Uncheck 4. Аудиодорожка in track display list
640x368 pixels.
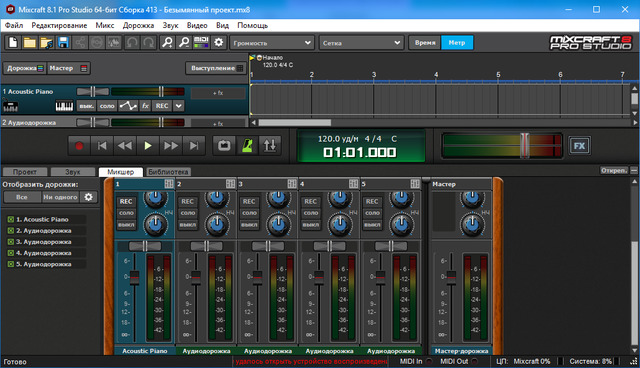(11, 253)
